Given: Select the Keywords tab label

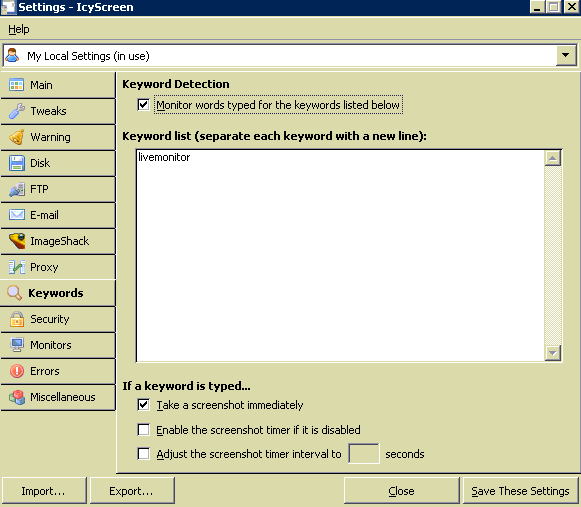Looking at the screenshot, I should click(56, 293).
